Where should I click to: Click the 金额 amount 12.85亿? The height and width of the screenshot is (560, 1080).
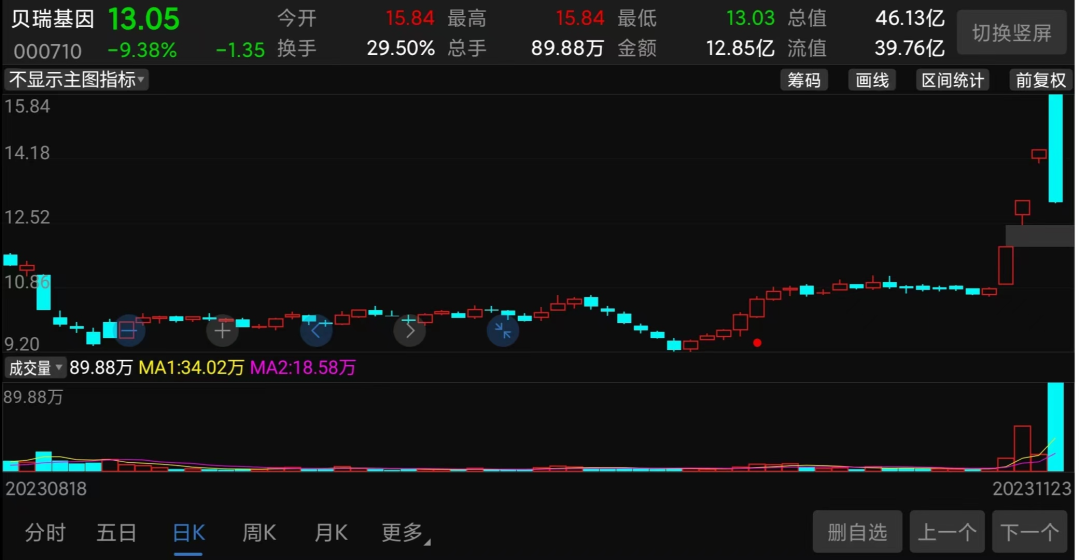click(740, 48)
